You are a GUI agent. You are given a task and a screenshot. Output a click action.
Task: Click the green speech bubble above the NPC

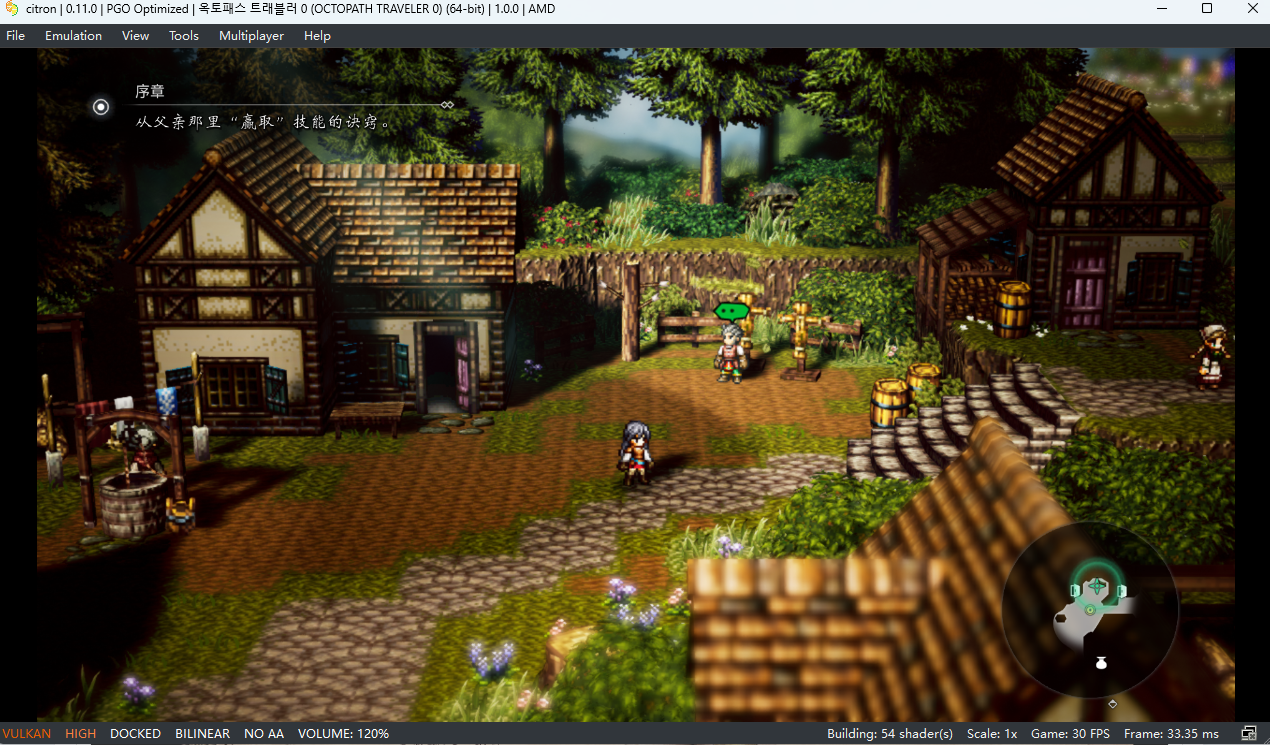732,311
